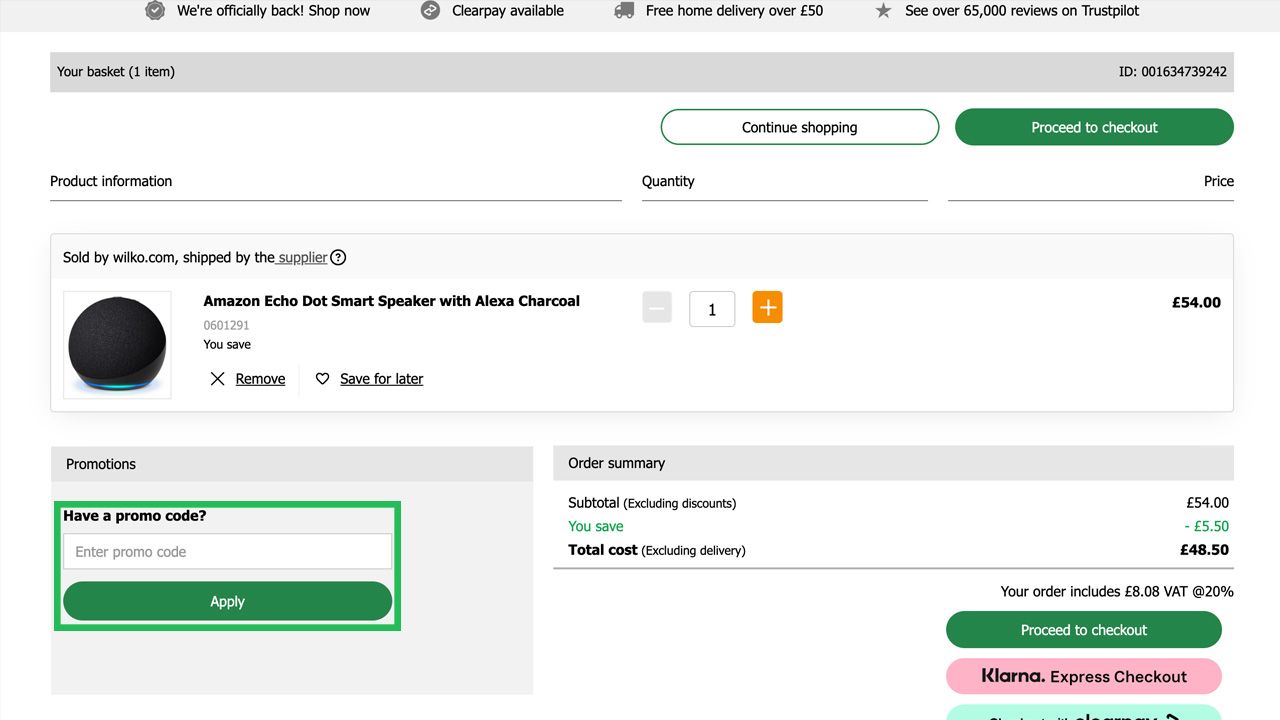Click top Proceed to checkout button

1094,127
